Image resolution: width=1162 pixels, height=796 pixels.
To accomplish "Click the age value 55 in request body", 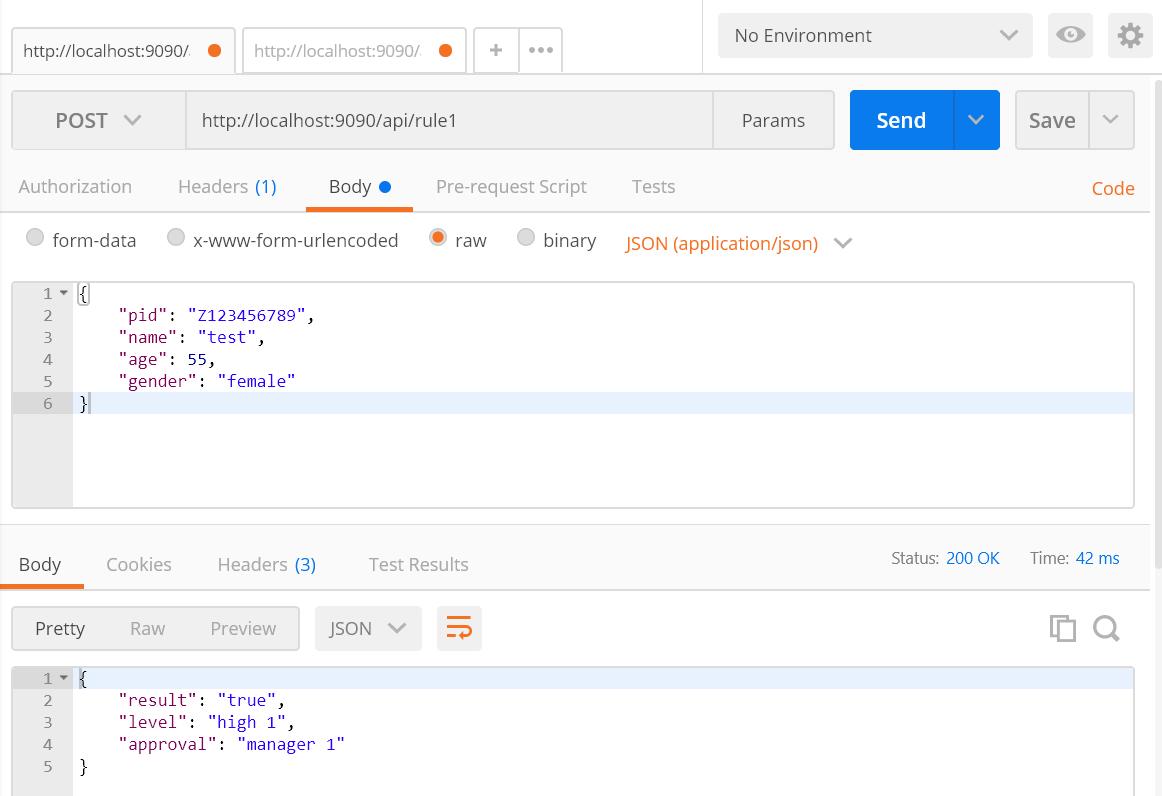I will click(197, 359).
